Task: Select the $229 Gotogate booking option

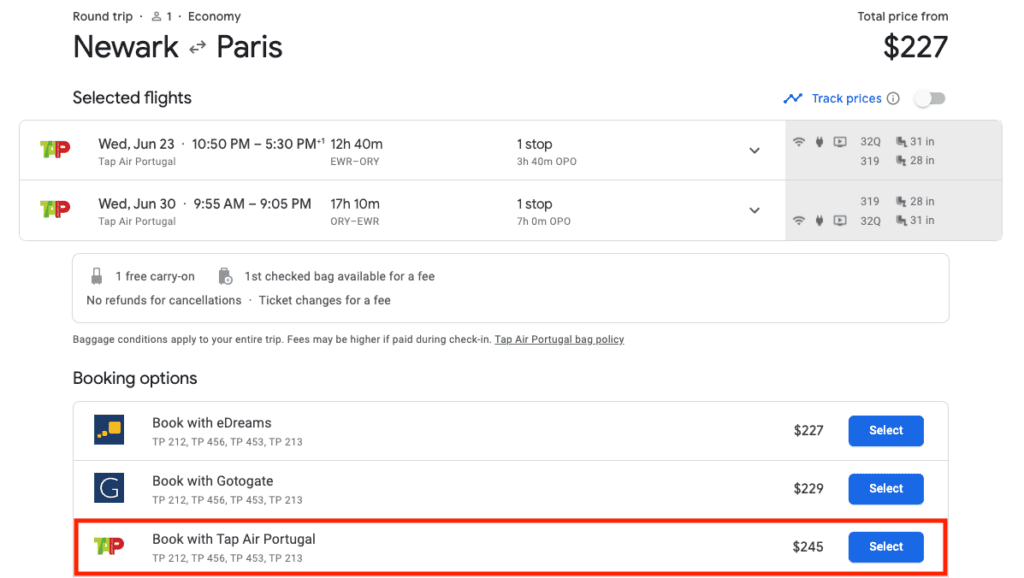Action: click(885, 488)
